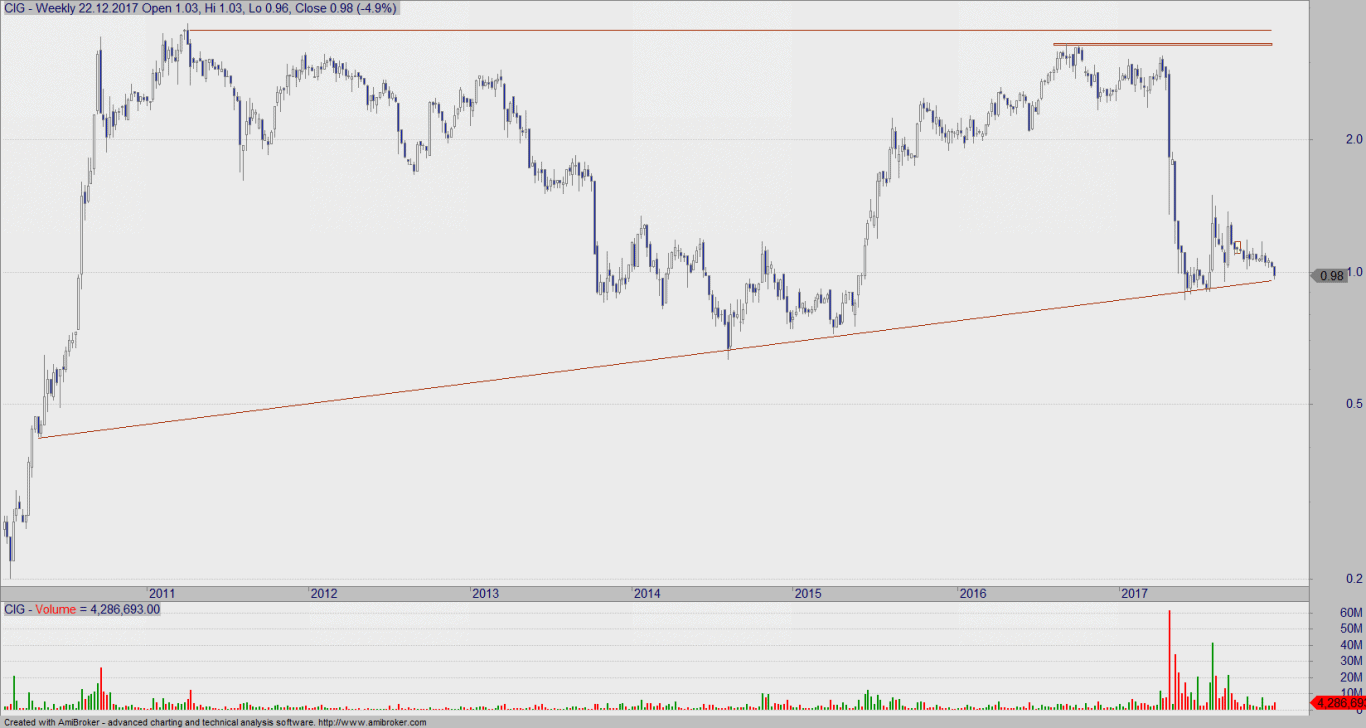
Task: Click the small yellow marker box on the 2017 candles
Action: pos(1237,245)
